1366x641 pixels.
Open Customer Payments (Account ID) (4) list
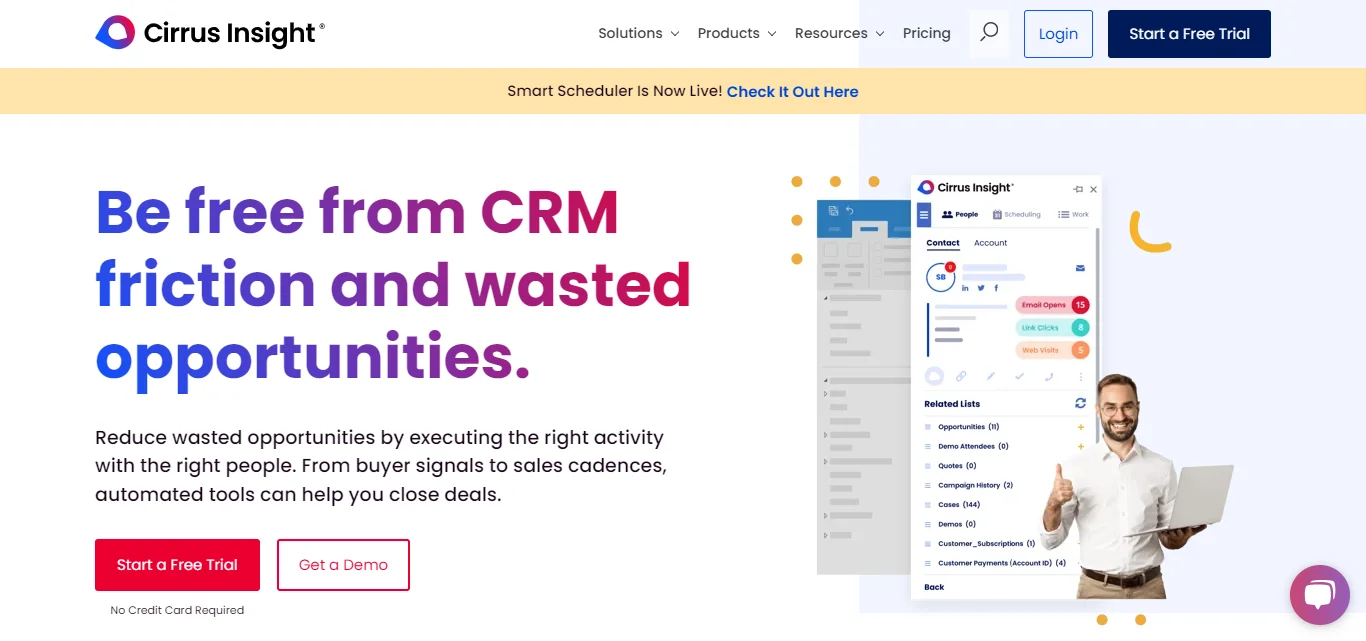(1002, 563)
